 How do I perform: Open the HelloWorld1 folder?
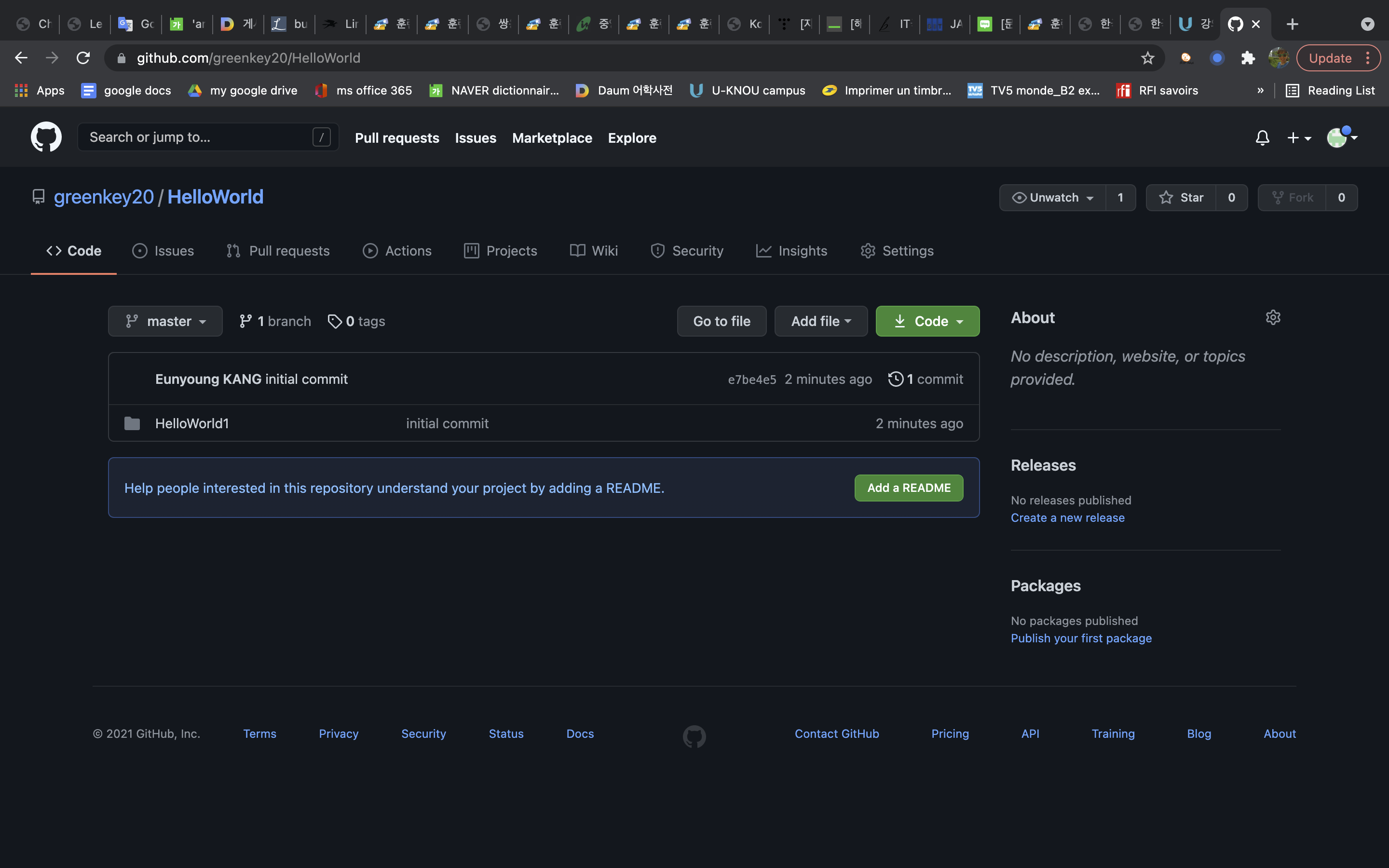coord(191,424)
